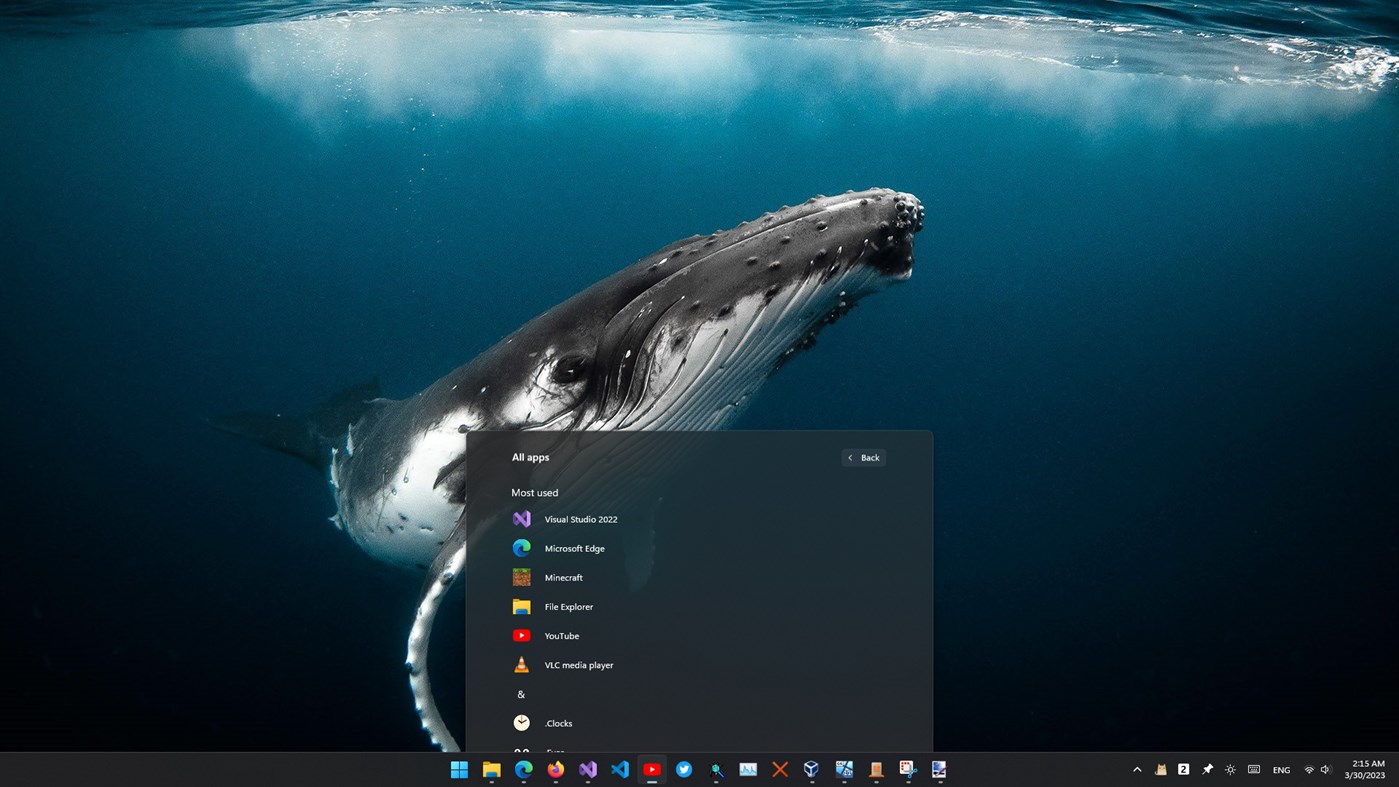
Task: Launch VLC media player from Most used
Action: [578, 664]
